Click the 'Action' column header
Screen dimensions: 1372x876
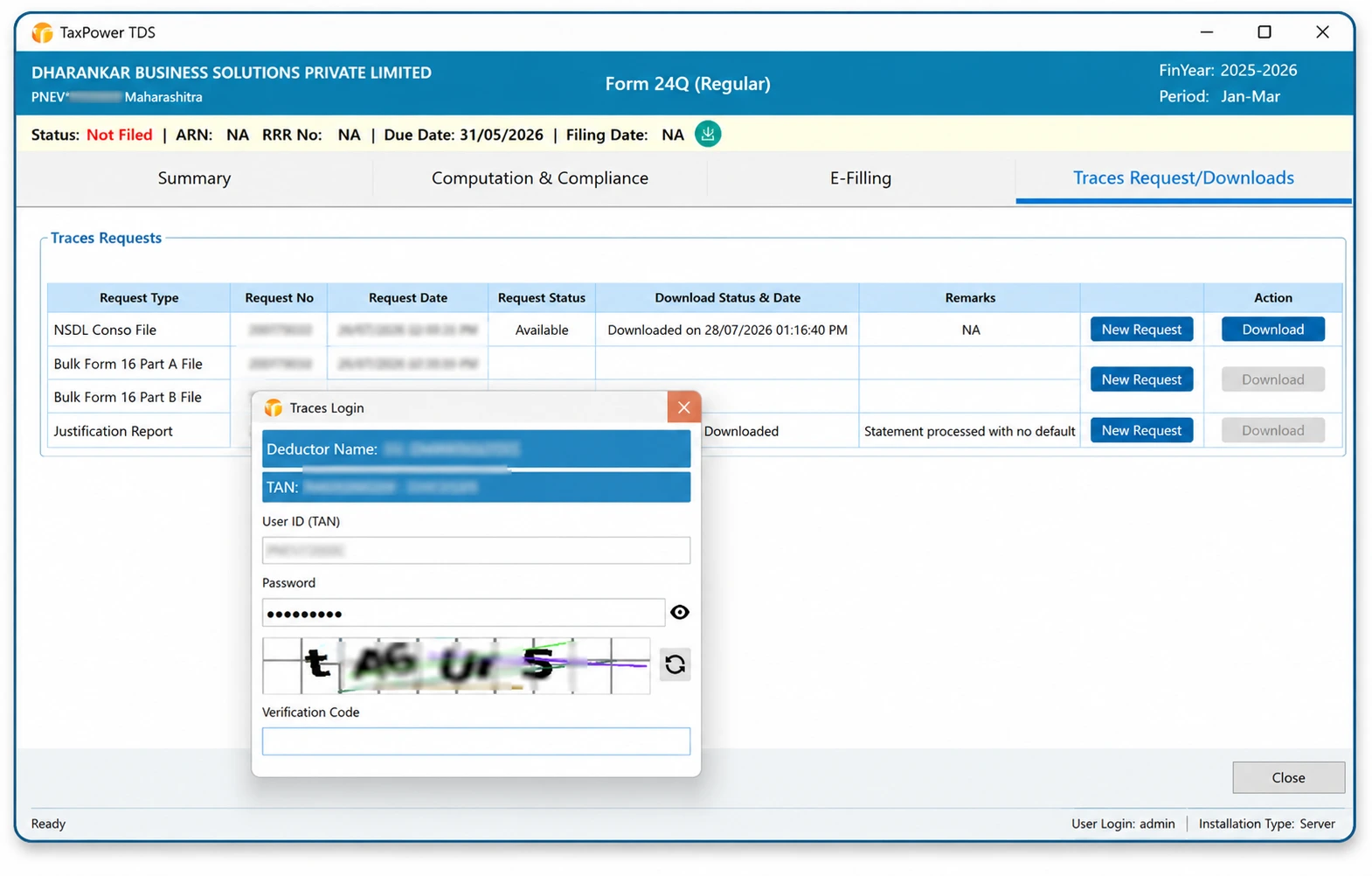coord(1273,298)
